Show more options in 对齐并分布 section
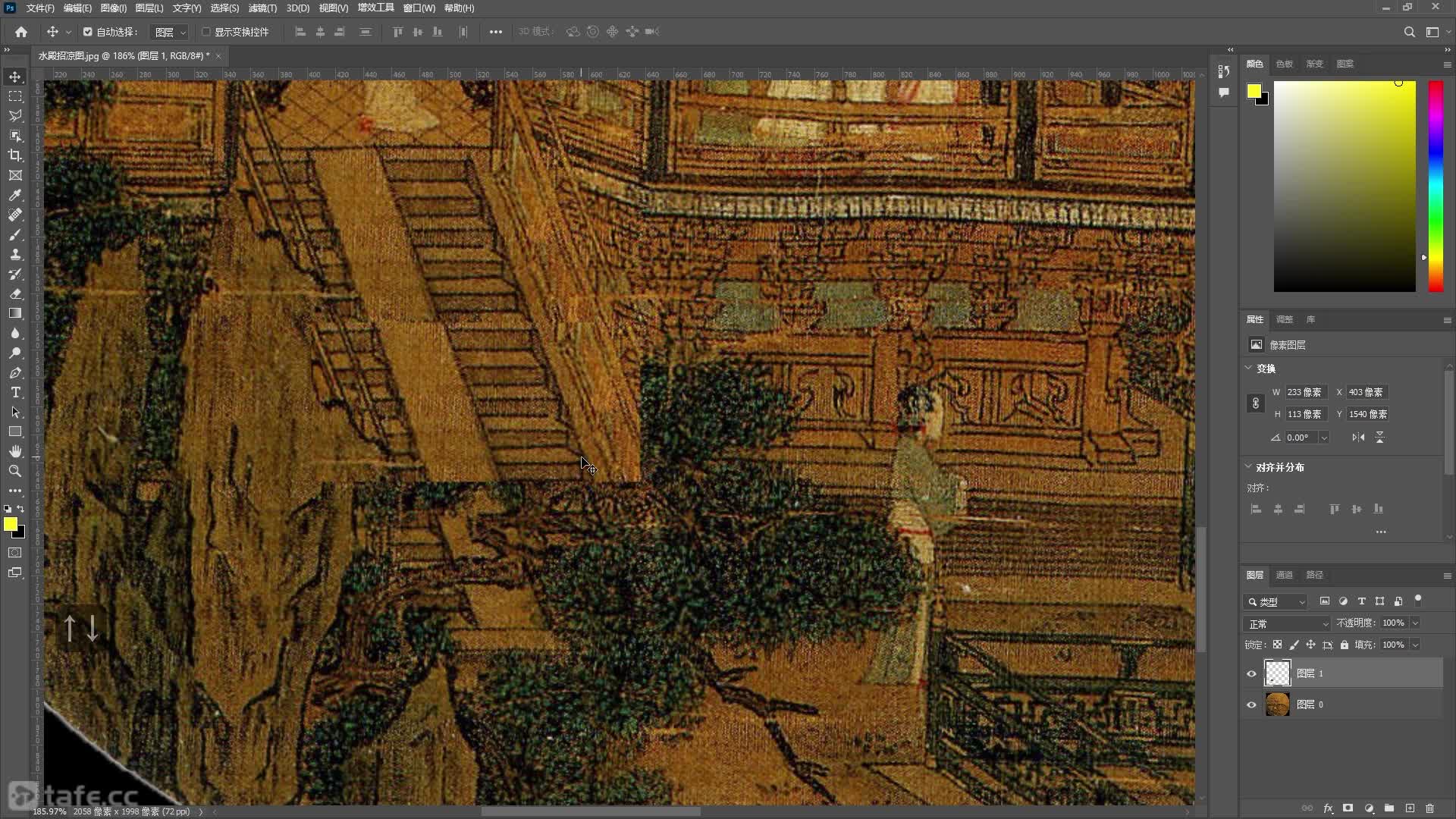Viewport: 1456px width, 819px height. (x=1381, y=532)
